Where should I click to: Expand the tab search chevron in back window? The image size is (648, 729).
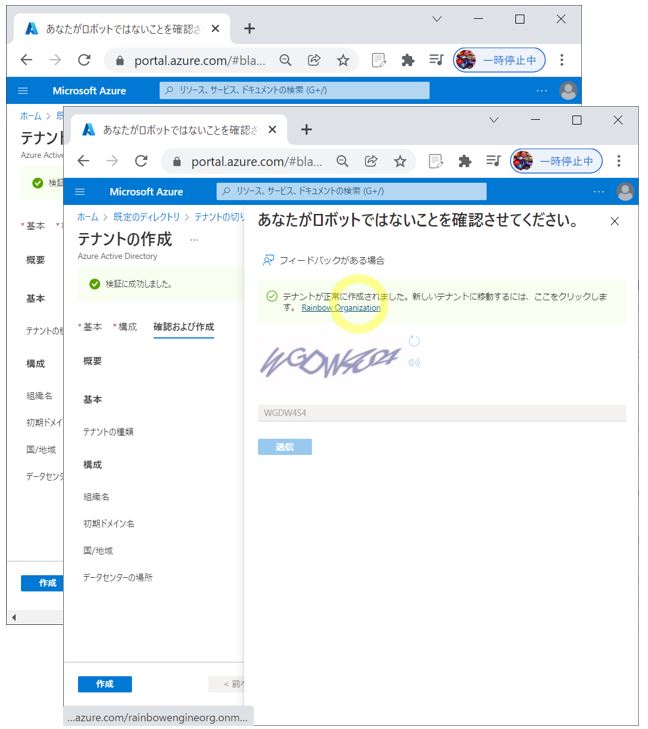[437, 19]
